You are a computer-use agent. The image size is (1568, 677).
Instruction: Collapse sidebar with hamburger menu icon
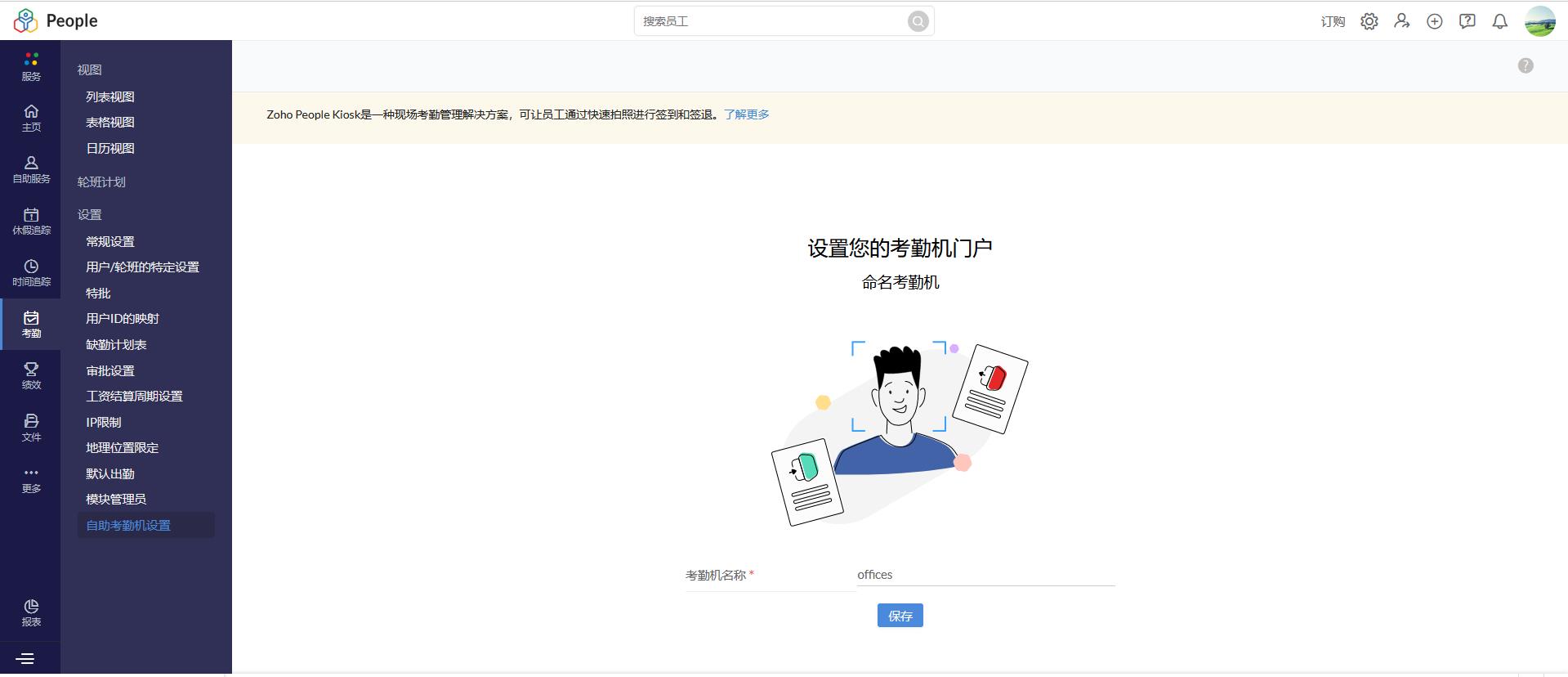point(25,658)
